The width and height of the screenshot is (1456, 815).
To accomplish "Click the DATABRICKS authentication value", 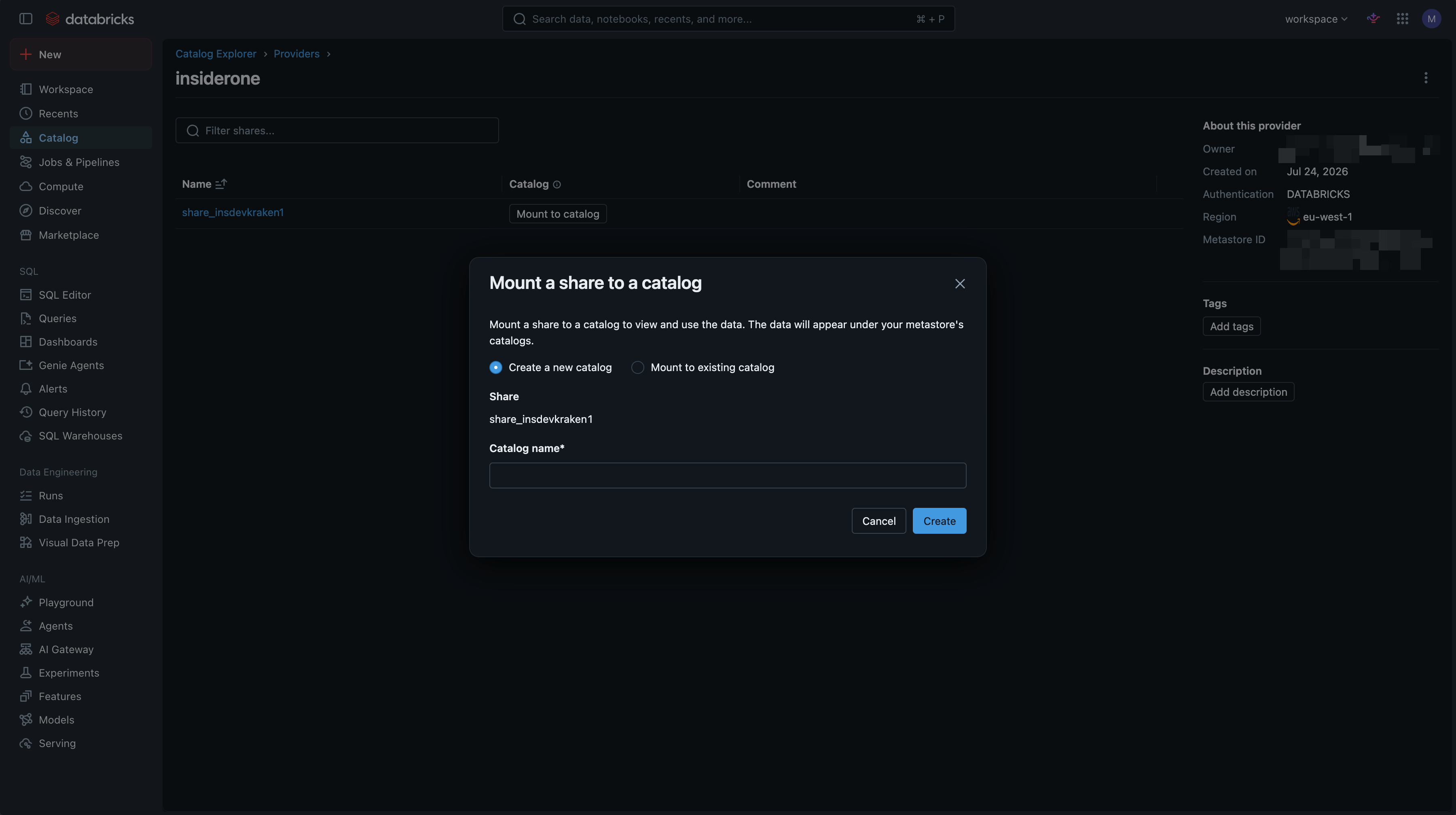I will click(x=1318, y=194).
